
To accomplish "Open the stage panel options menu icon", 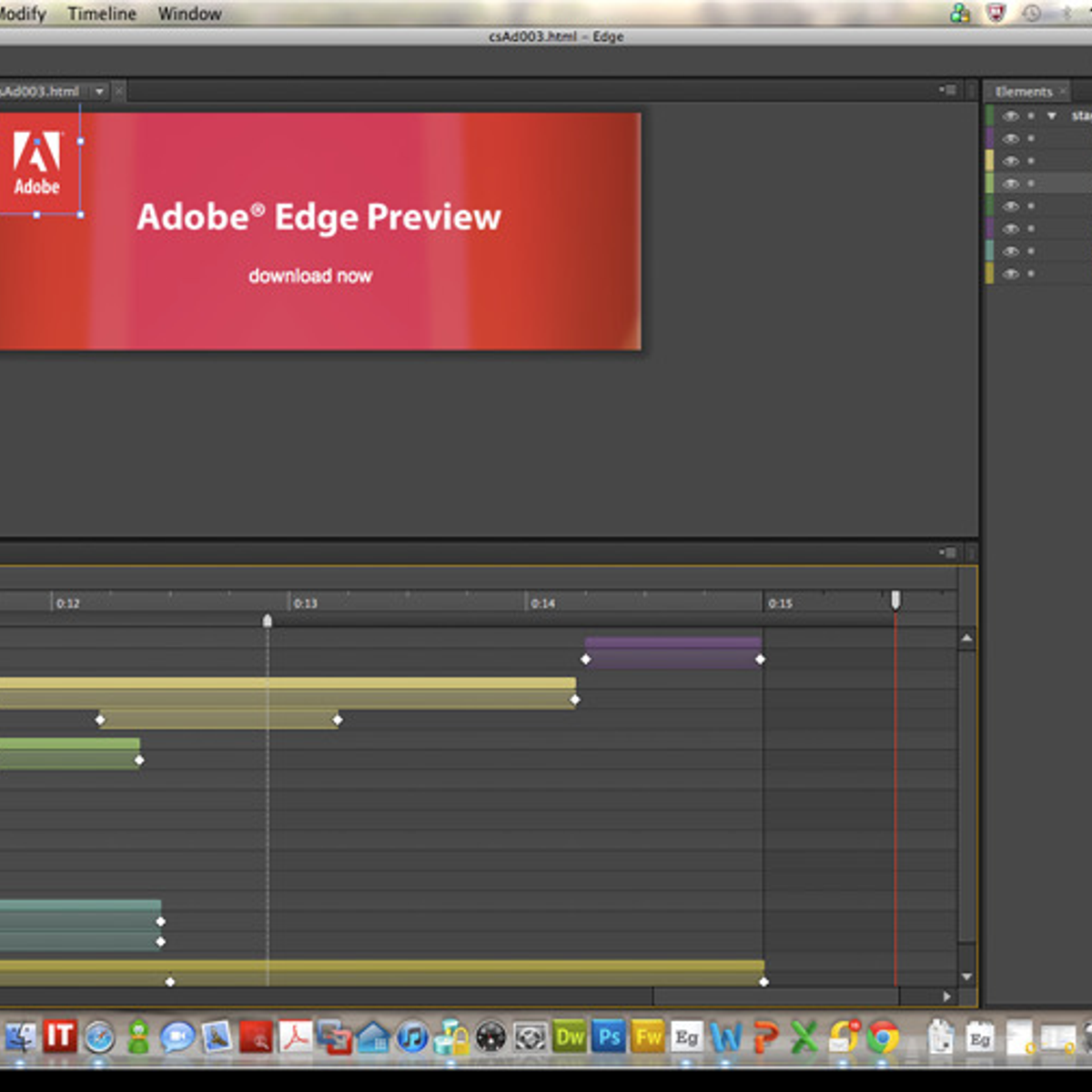I will coord(947,90).
